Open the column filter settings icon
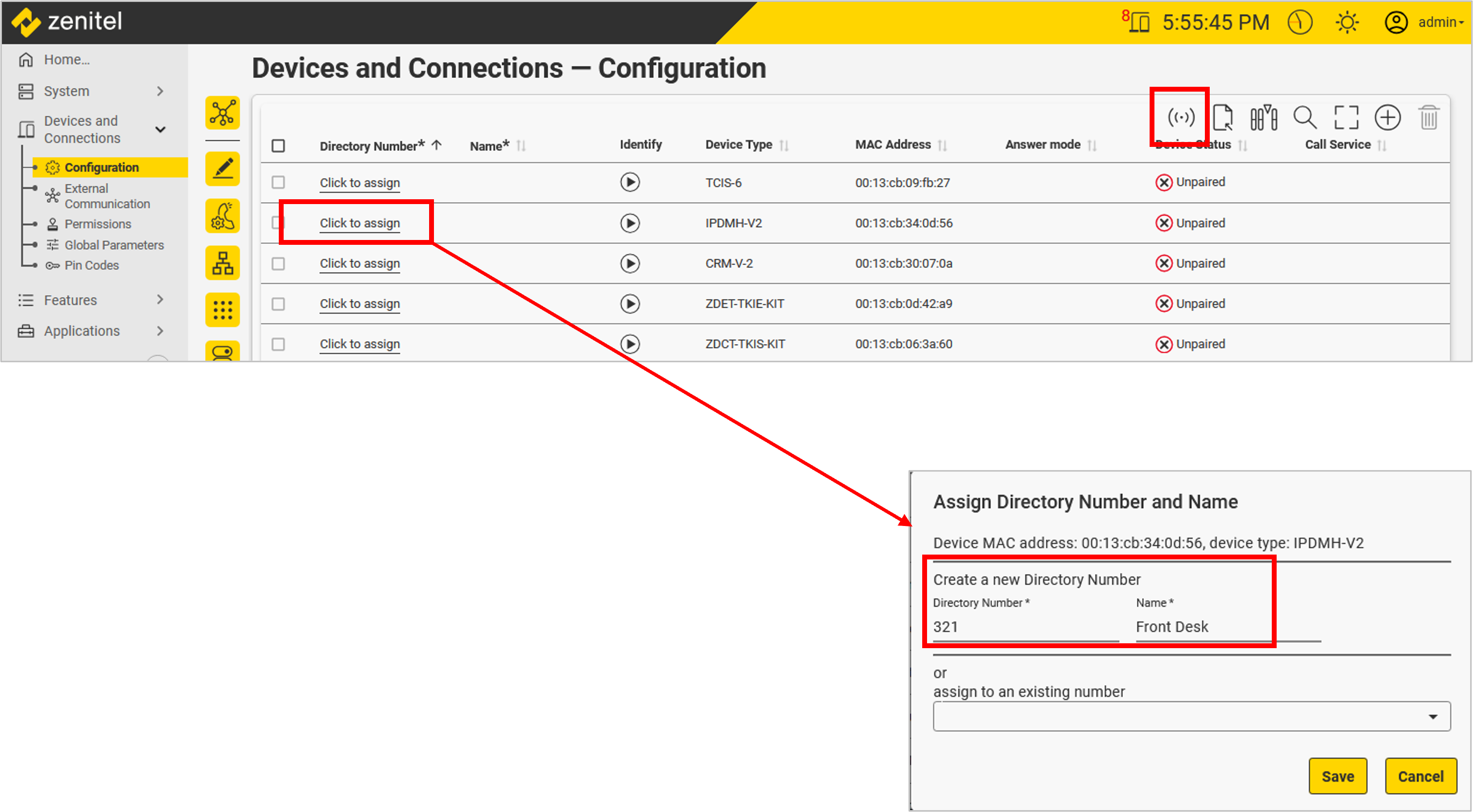 click(1263, 118)
